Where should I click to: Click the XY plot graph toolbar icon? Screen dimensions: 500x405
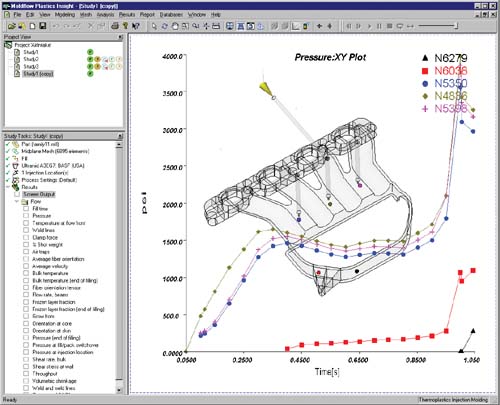295,26
